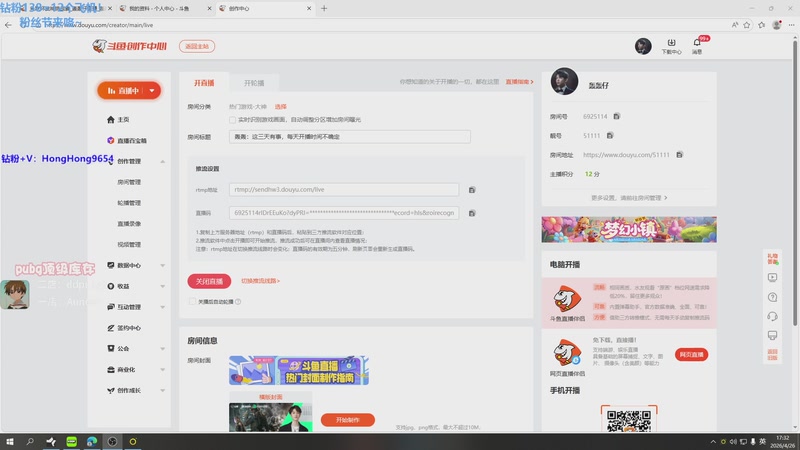Viewport: 800px width, 450px height.
Task: Expand the 数据中心 sidebar section
Action: [162, 265]
